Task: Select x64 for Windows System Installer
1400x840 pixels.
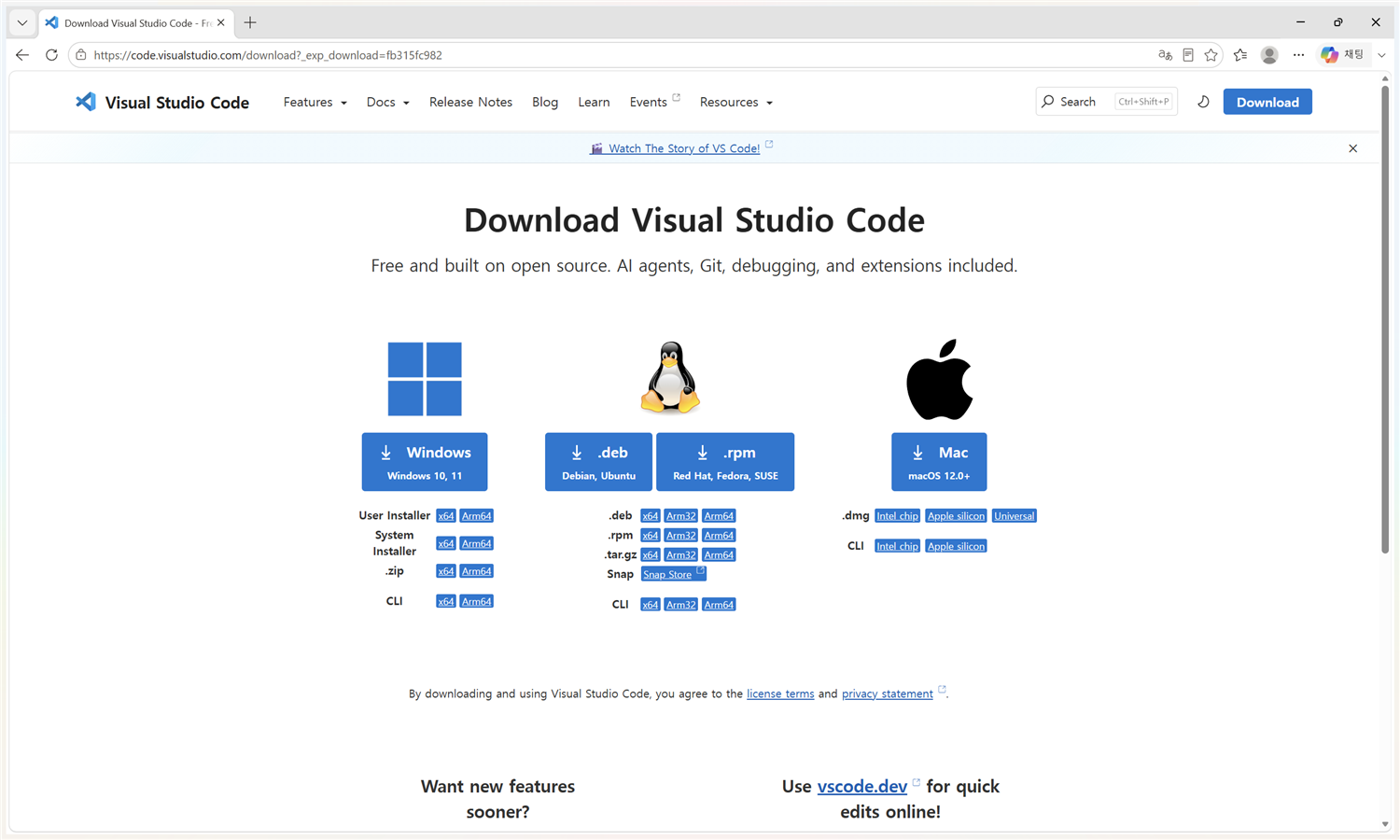Action: [446, 543]
